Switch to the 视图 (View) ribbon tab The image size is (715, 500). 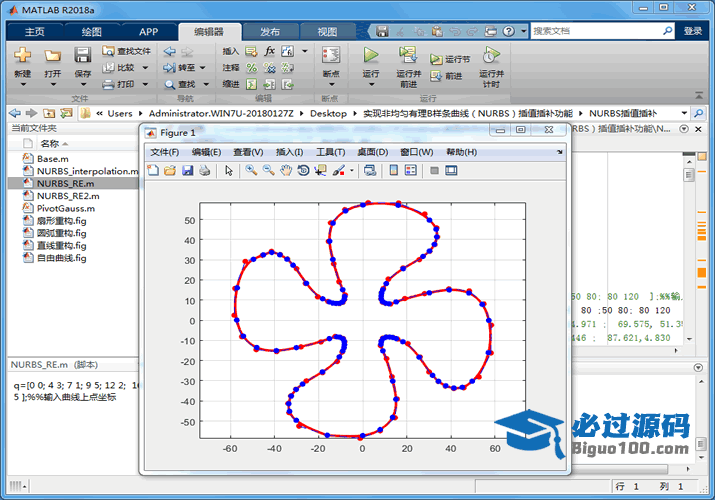327,31
